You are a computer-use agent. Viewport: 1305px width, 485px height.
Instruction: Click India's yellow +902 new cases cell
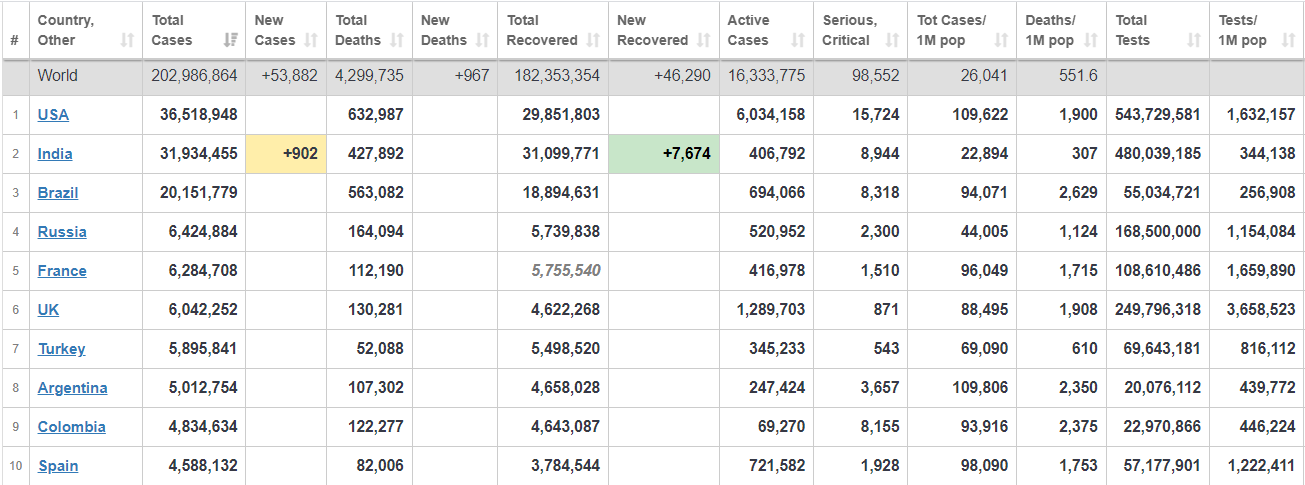pos(286,154)
